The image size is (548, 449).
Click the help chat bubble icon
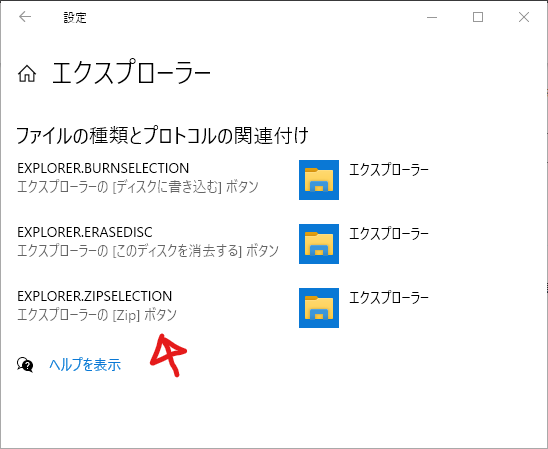(25, 365)
